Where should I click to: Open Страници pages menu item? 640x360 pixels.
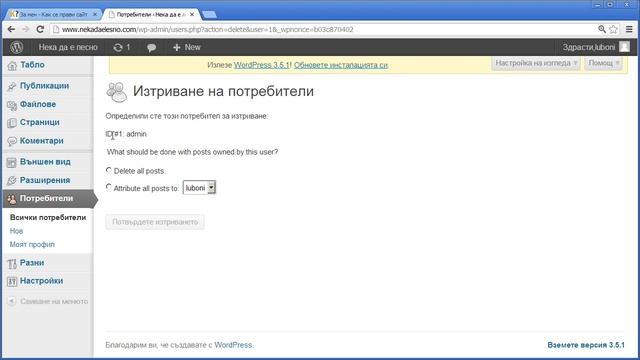click(40, 122)
